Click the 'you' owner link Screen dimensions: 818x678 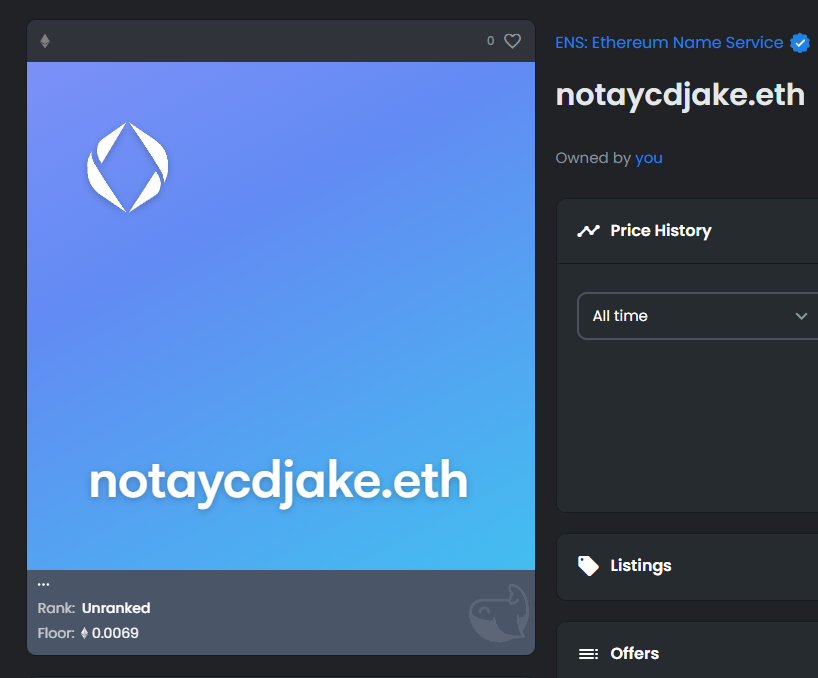[x=649, y=158]
